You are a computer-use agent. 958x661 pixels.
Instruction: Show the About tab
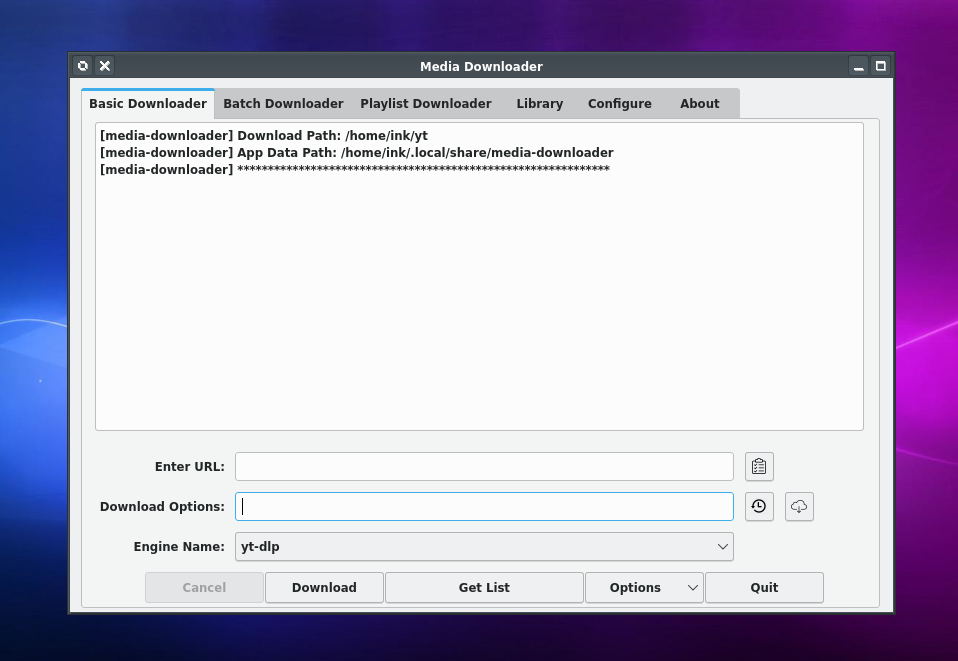coord(700,104)
